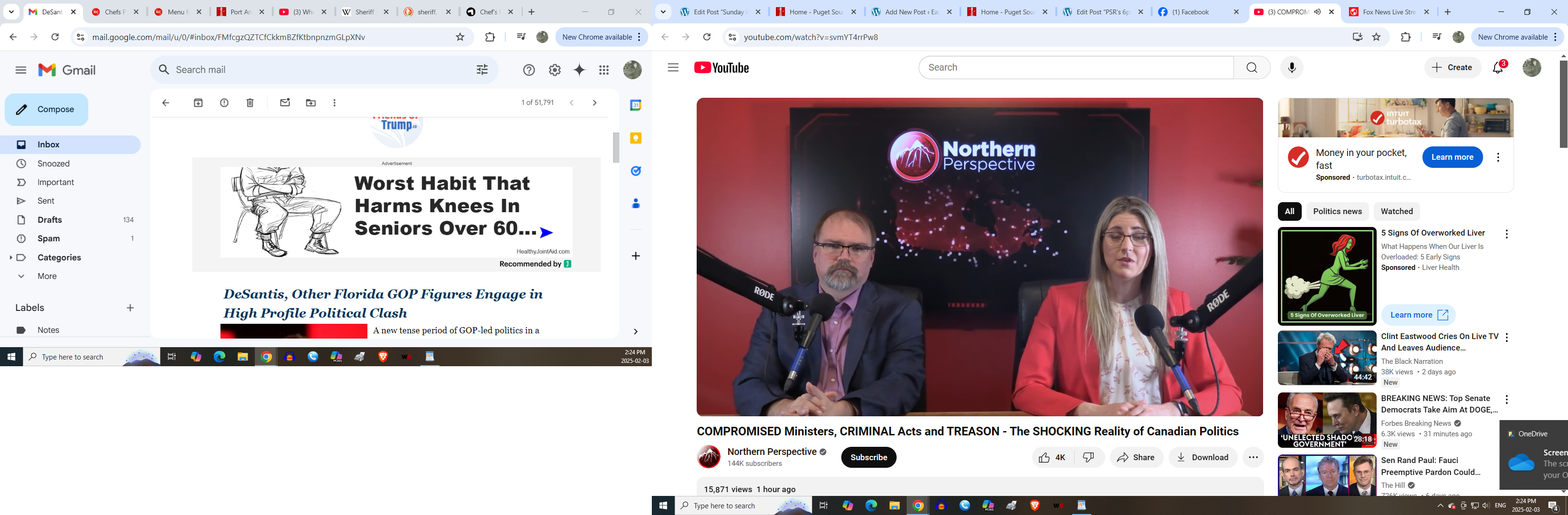Dislike the video with thumbs down
This screenshot has height=515, width=1568.
(x=1089, y=457)
